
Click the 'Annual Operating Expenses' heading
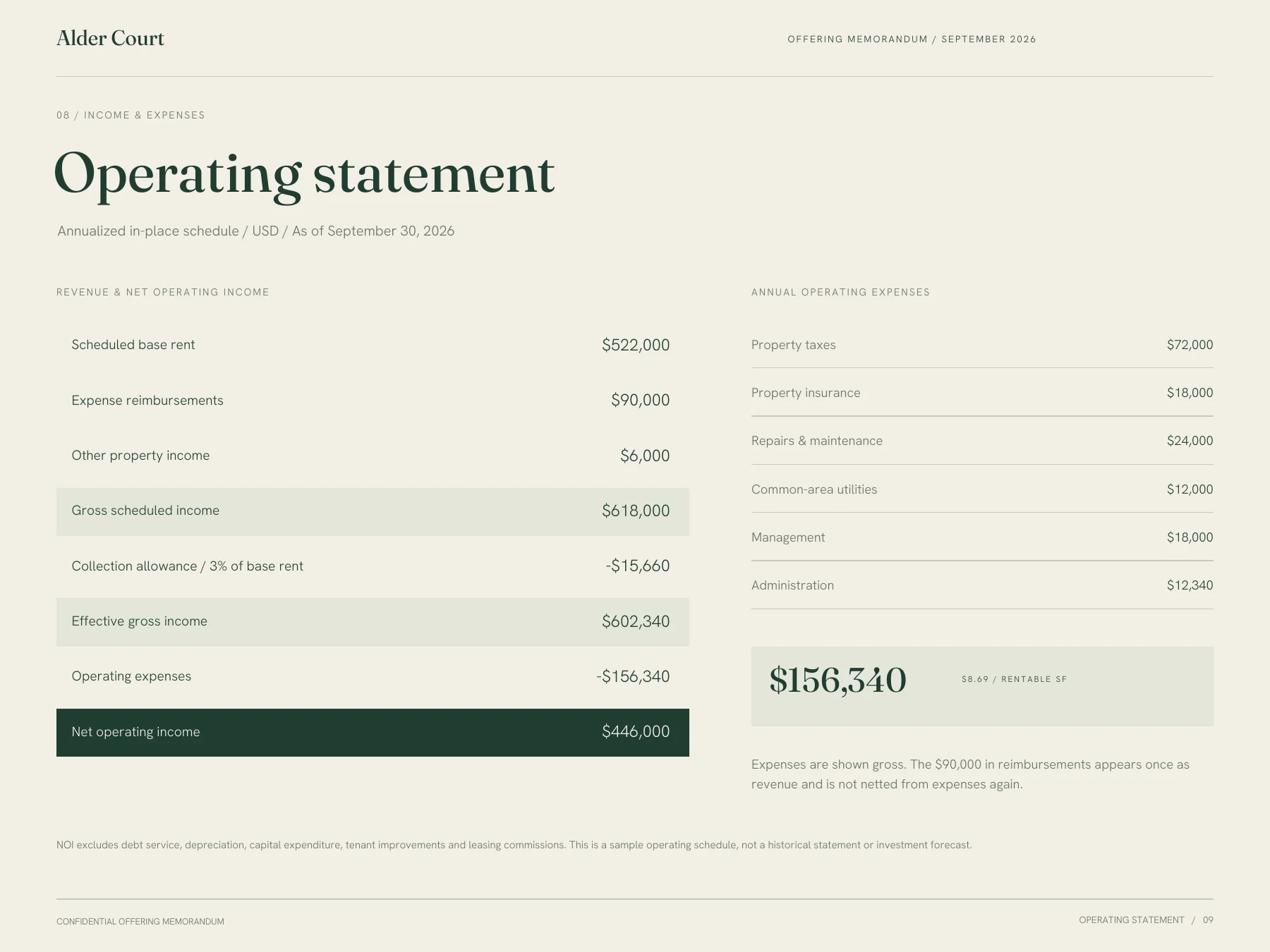[x=840, y=292]
